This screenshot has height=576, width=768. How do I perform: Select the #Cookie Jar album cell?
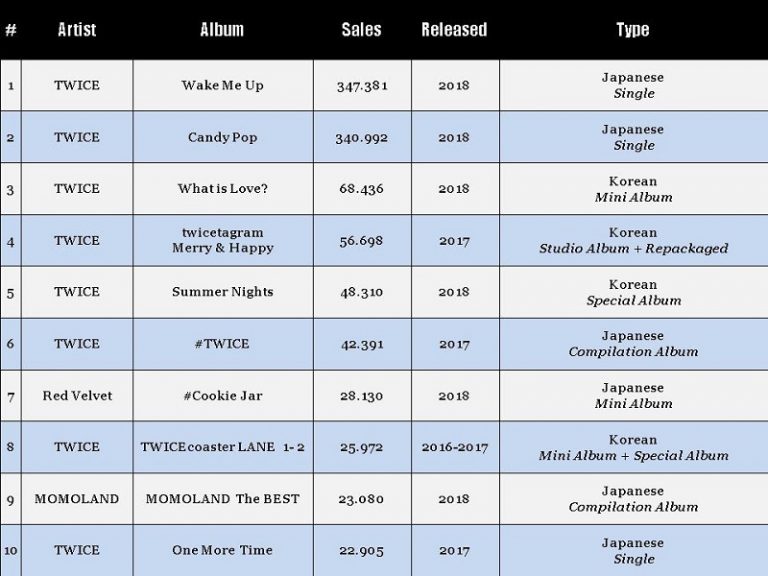(223, 396)
